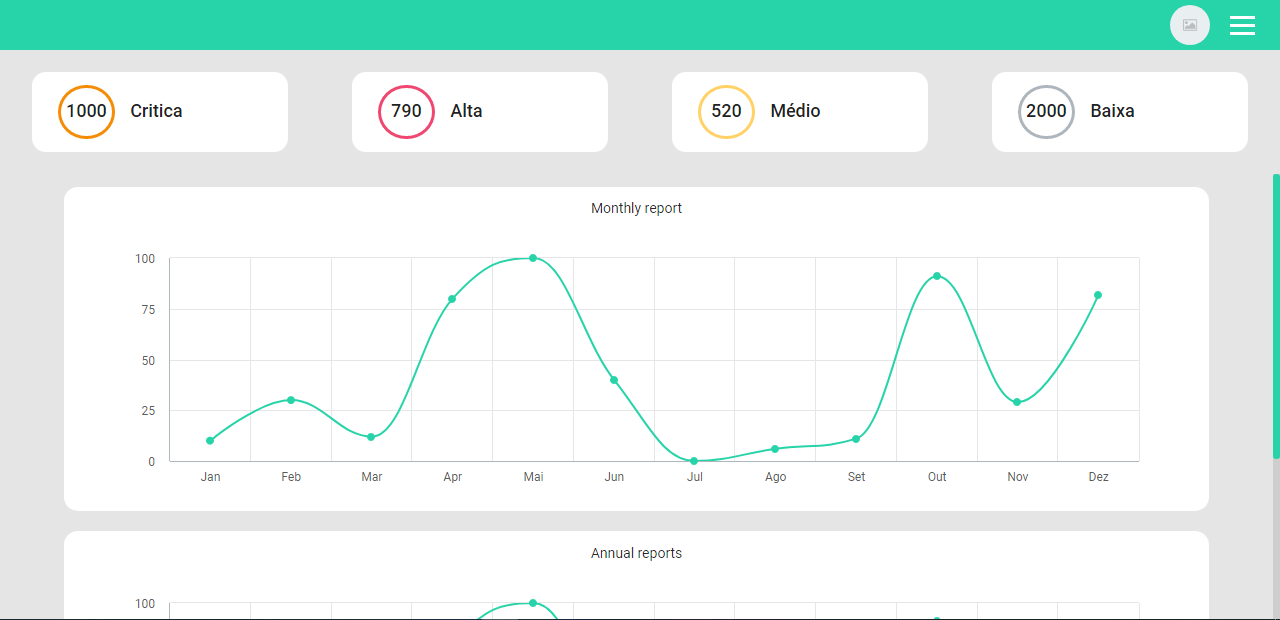Click the Mai peak point on Annual reports chart
This screenshot has width=1280, height=620.
pyautogui.click(x=533, y=603)
